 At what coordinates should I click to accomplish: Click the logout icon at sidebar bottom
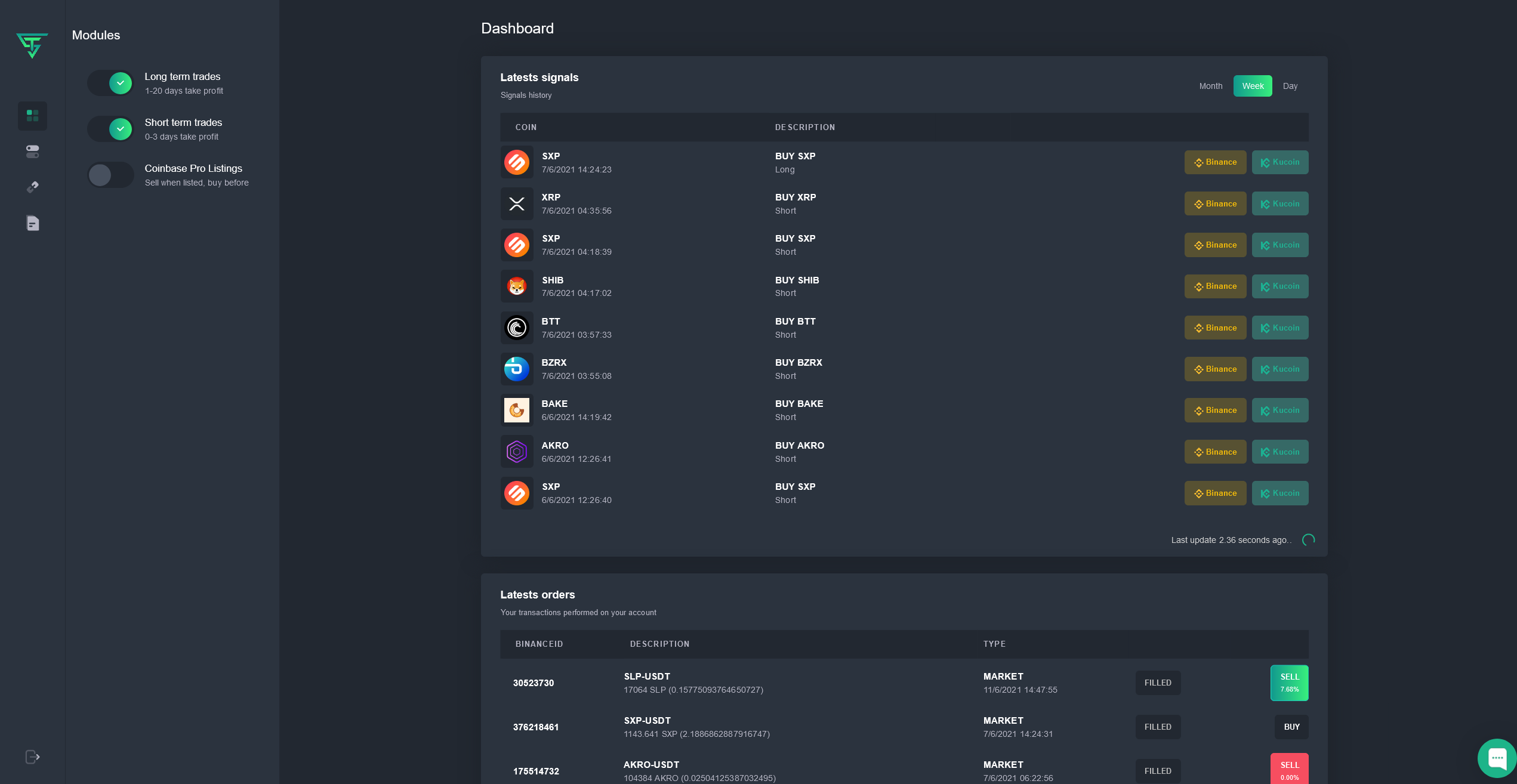32,757
